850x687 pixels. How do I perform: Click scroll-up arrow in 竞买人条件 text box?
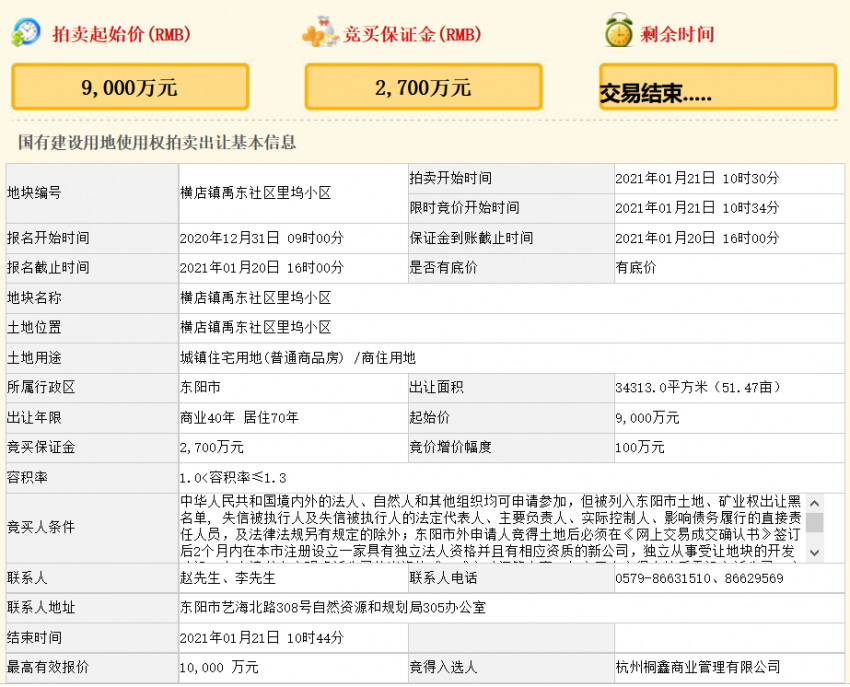pos(815,502)
